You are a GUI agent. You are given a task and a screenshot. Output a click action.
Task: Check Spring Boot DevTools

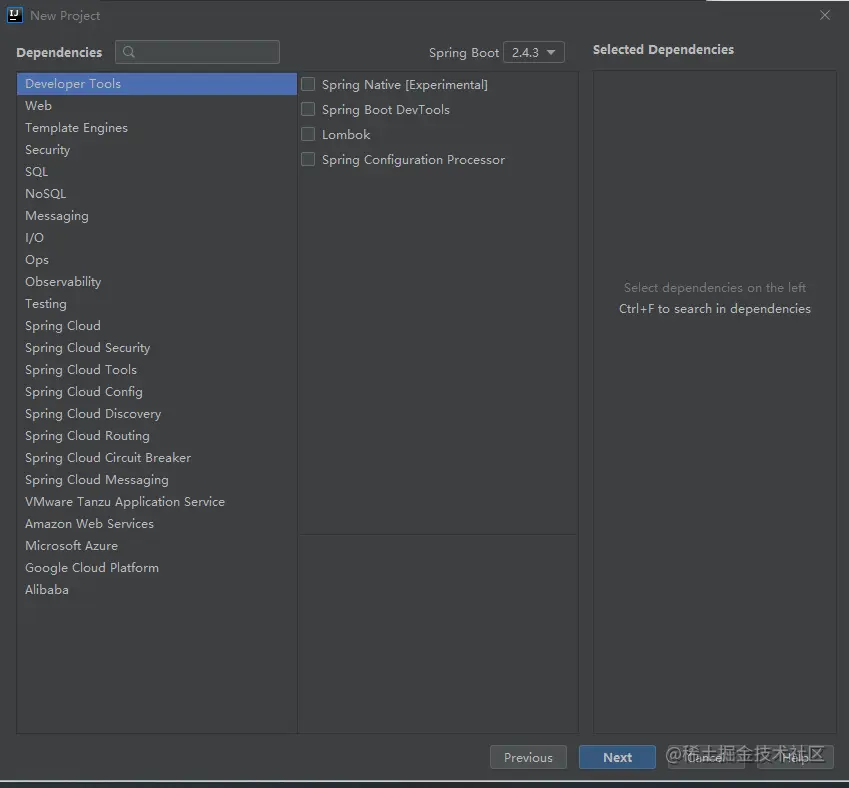[308, 109]
